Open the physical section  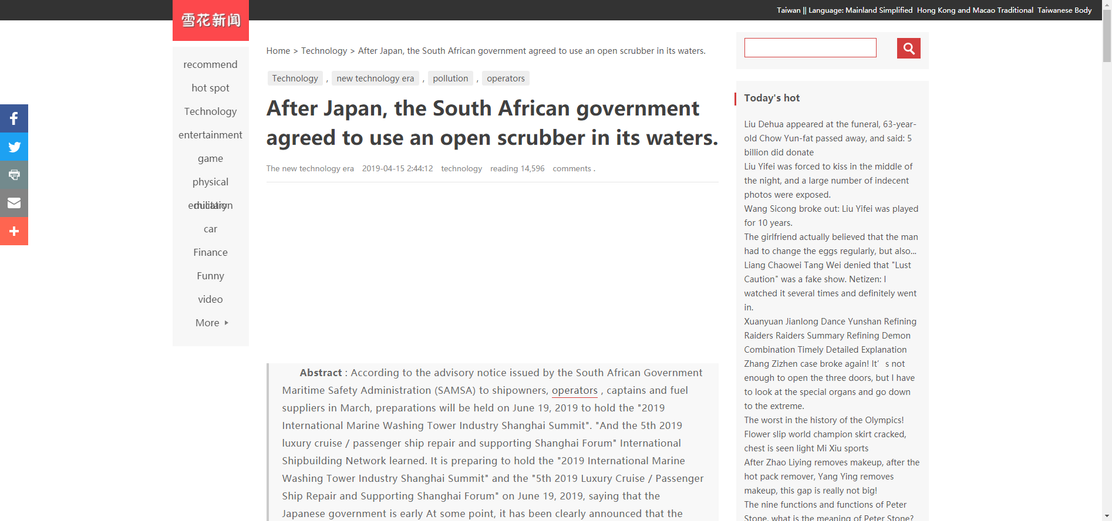click(211, 182)
